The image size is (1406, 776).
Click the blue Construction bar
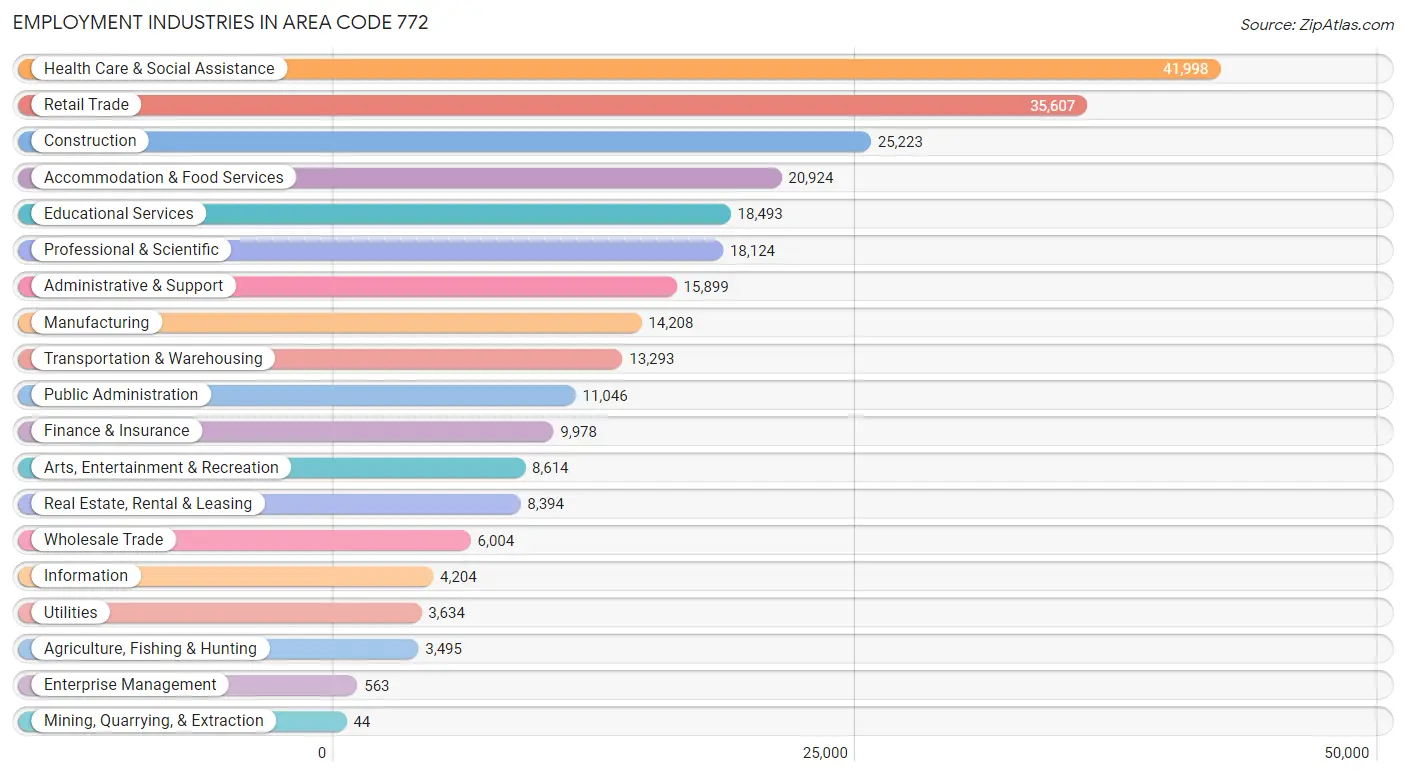[444, 141]
